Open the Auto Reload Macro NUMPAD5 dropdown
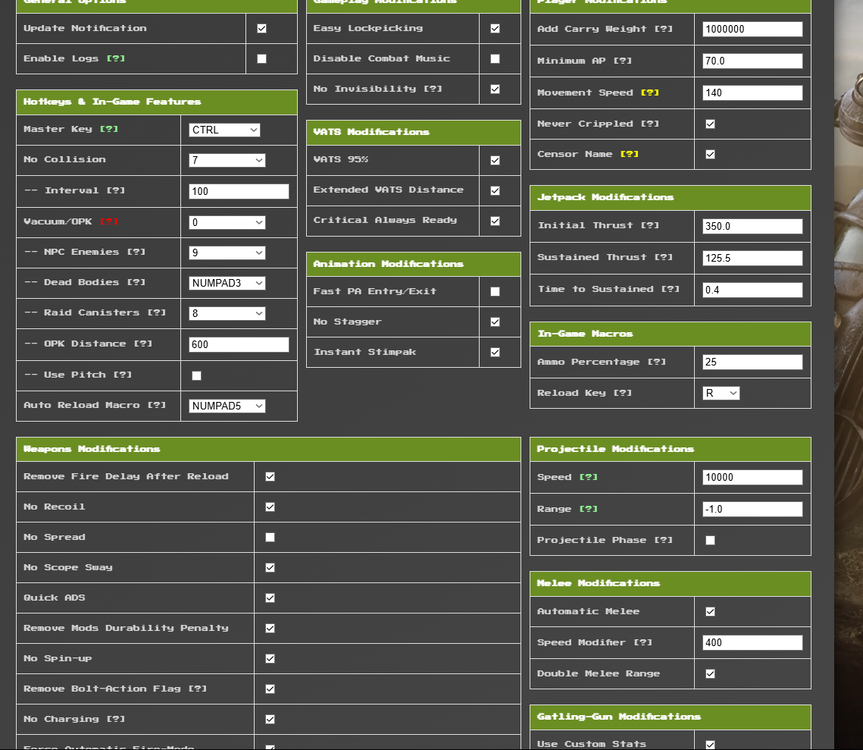The width and height of the screenshot is (863, 750). coord(227,406)
